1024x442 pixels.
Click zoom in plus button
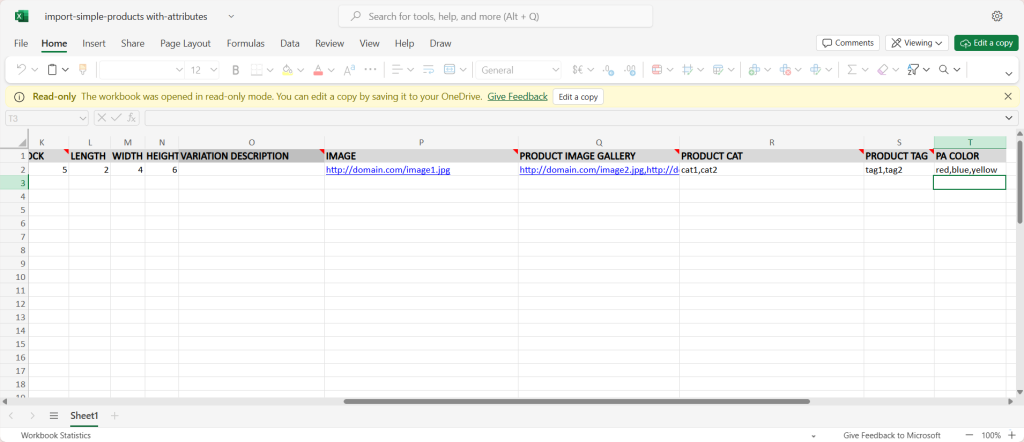(x=1012, y=435)
